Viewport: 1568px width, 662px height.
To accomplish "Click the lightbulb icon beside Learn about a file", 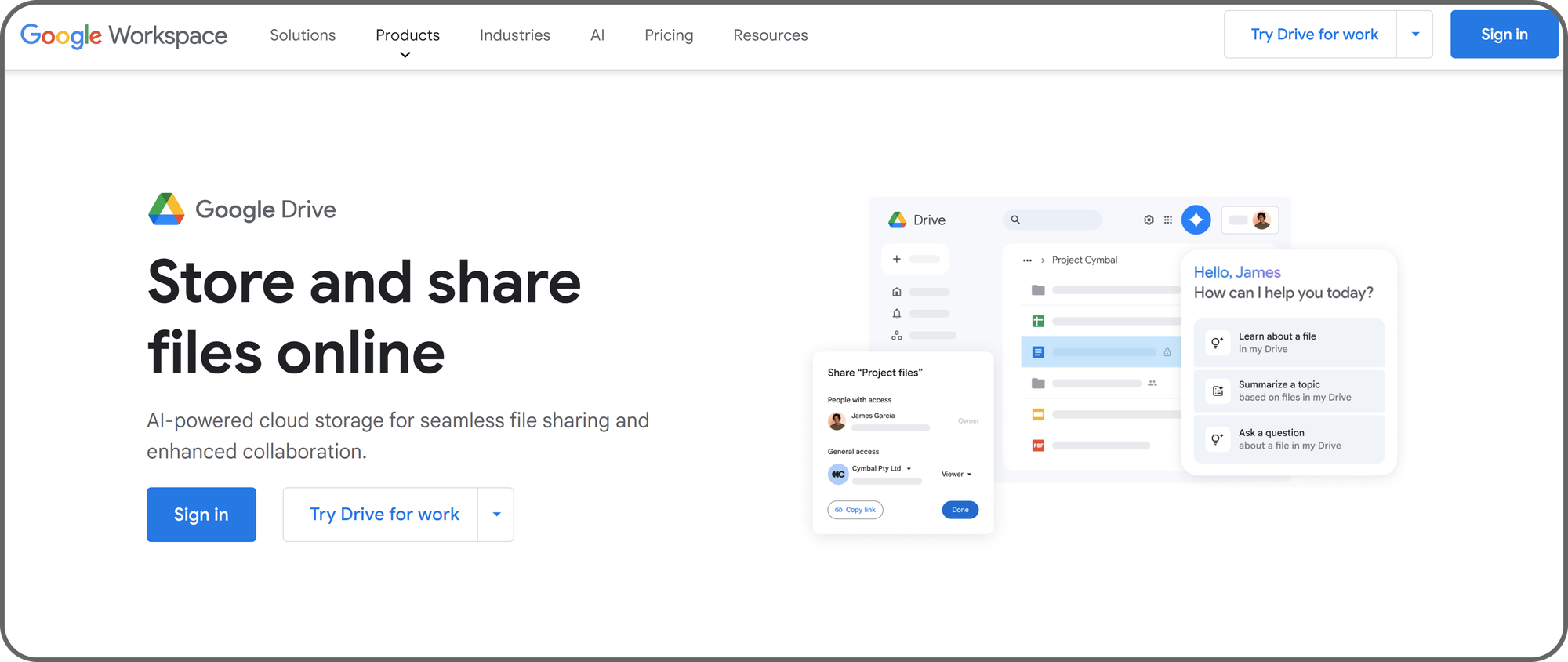I will click(1218, 343).
